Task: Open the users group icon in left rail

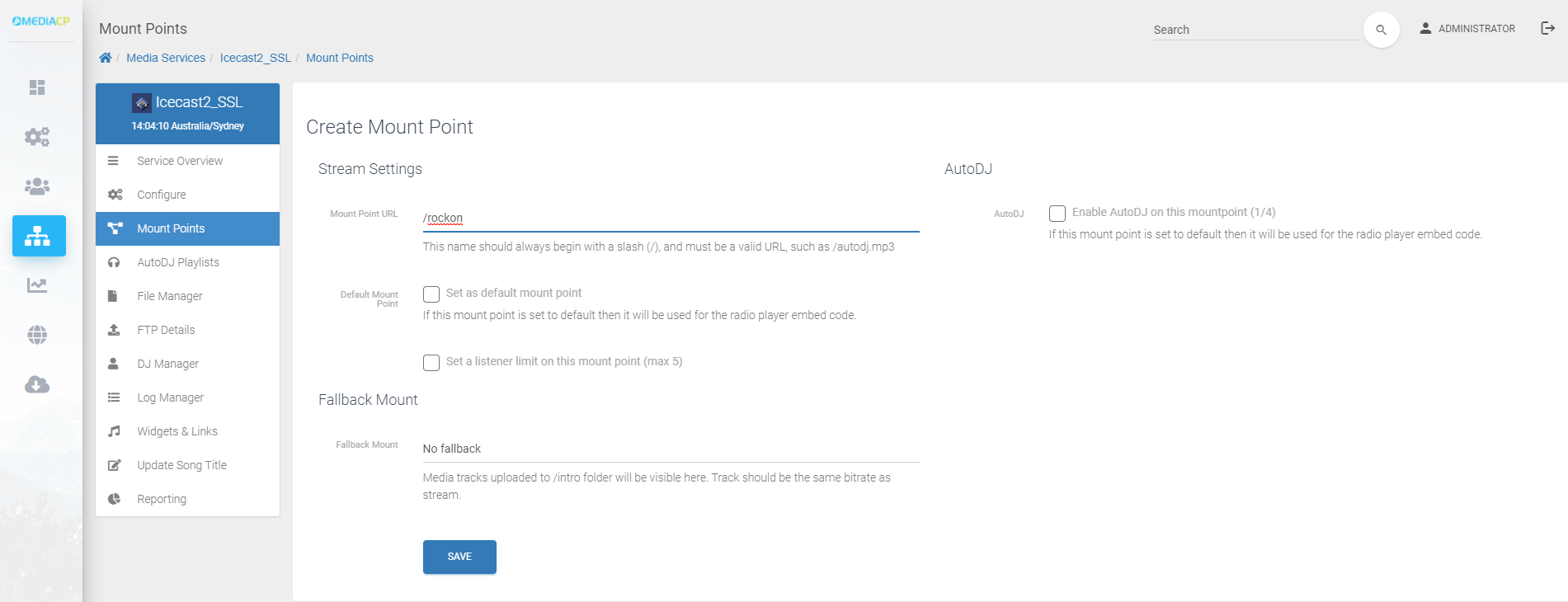Action: pos(37,186)
